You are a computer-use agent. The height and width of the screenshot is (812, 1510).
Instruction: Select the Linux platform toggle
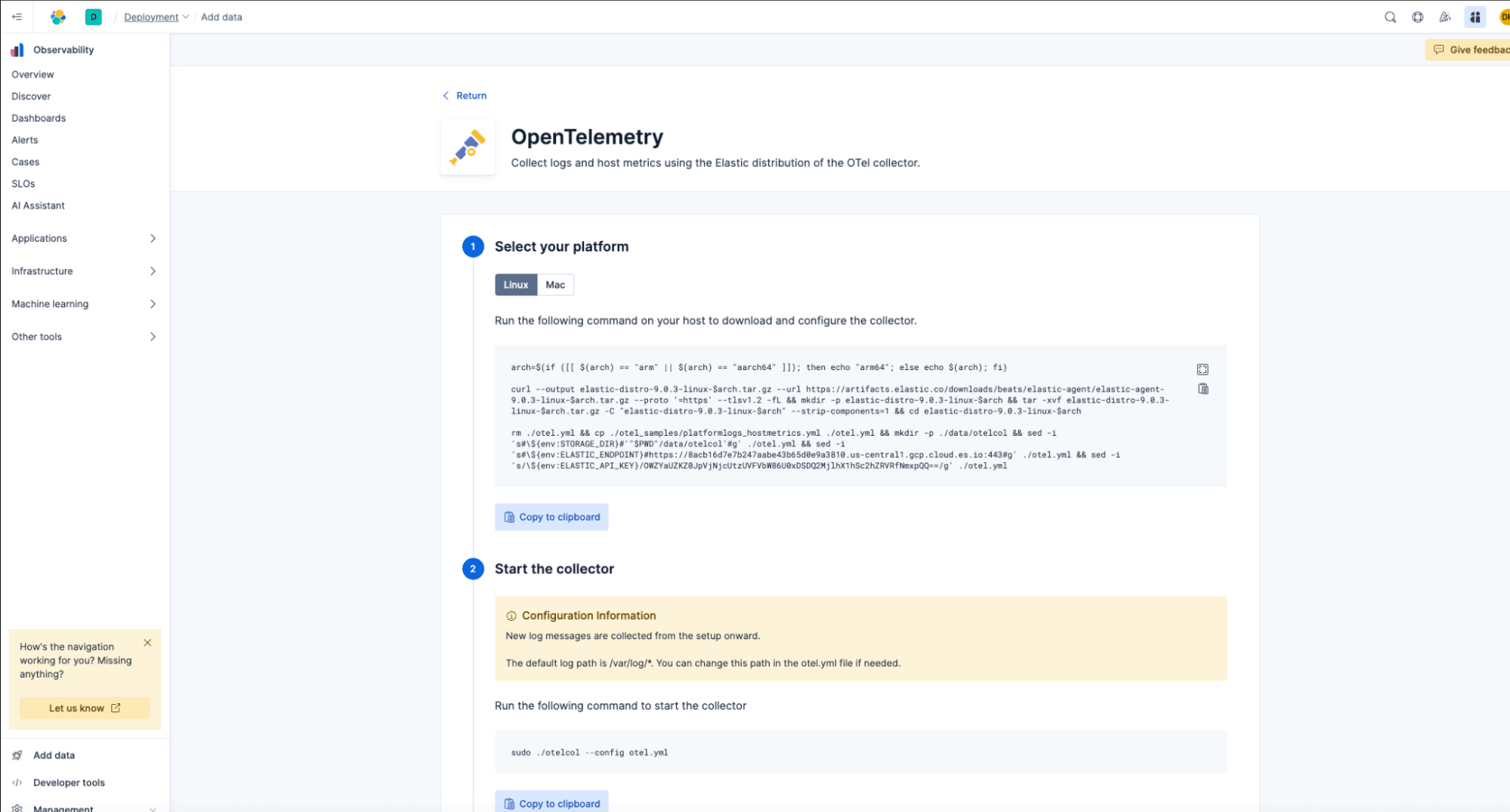[516, 285]
